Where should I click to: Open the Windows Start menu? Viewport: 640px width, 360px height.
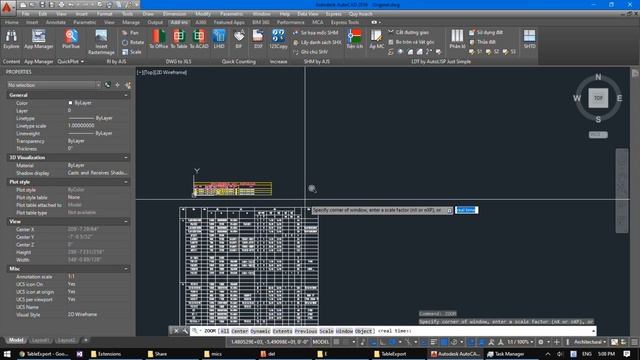(x=7, y=354)
